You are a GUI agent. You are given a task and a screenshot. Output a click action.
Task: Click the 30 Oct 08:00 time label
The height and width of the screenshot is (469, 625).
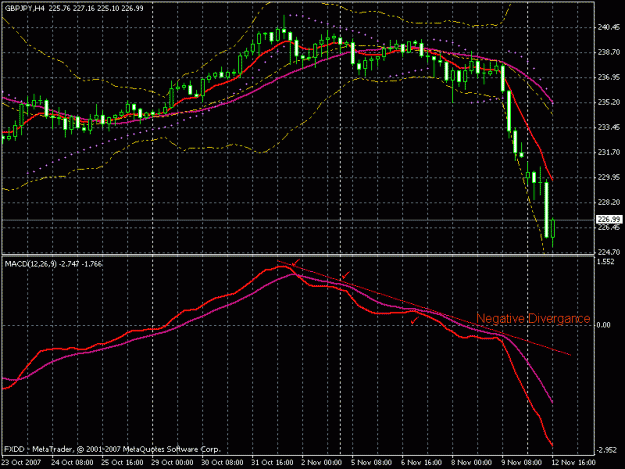222,463
